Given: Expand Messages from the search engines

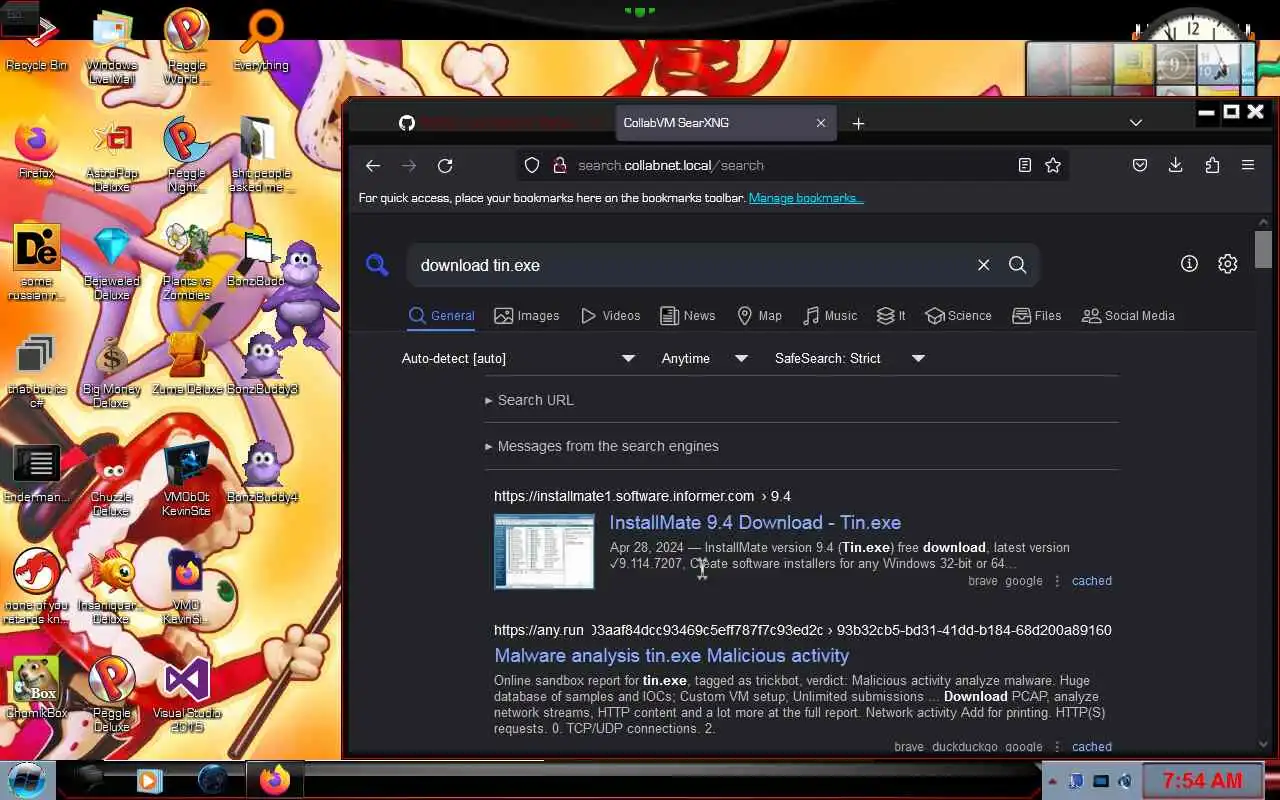Looking at the screenshot, I should [x=602, y=446].
